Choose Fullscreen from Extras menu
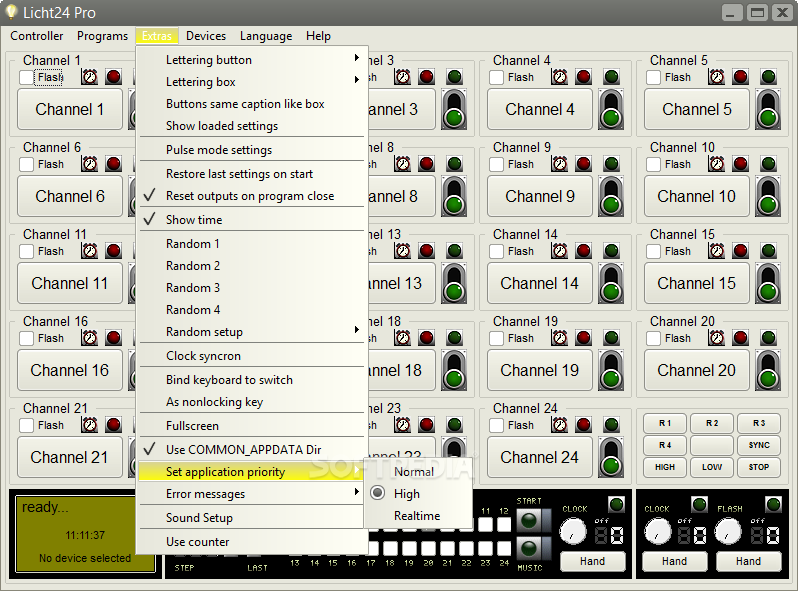Image resolution: width=798 pixels, height=591 pixels. click(252, 426)
